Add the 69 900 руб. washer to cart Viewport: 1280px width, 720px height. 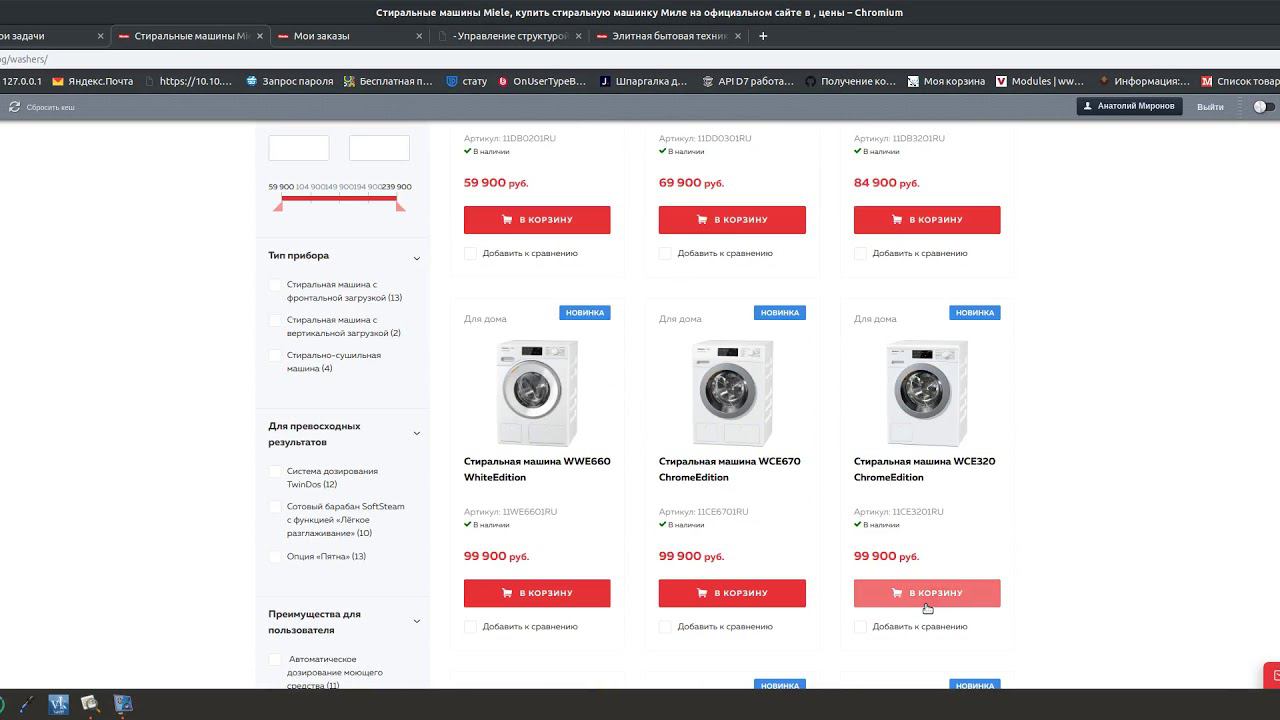pyautogui.click(x=732, y=220)
